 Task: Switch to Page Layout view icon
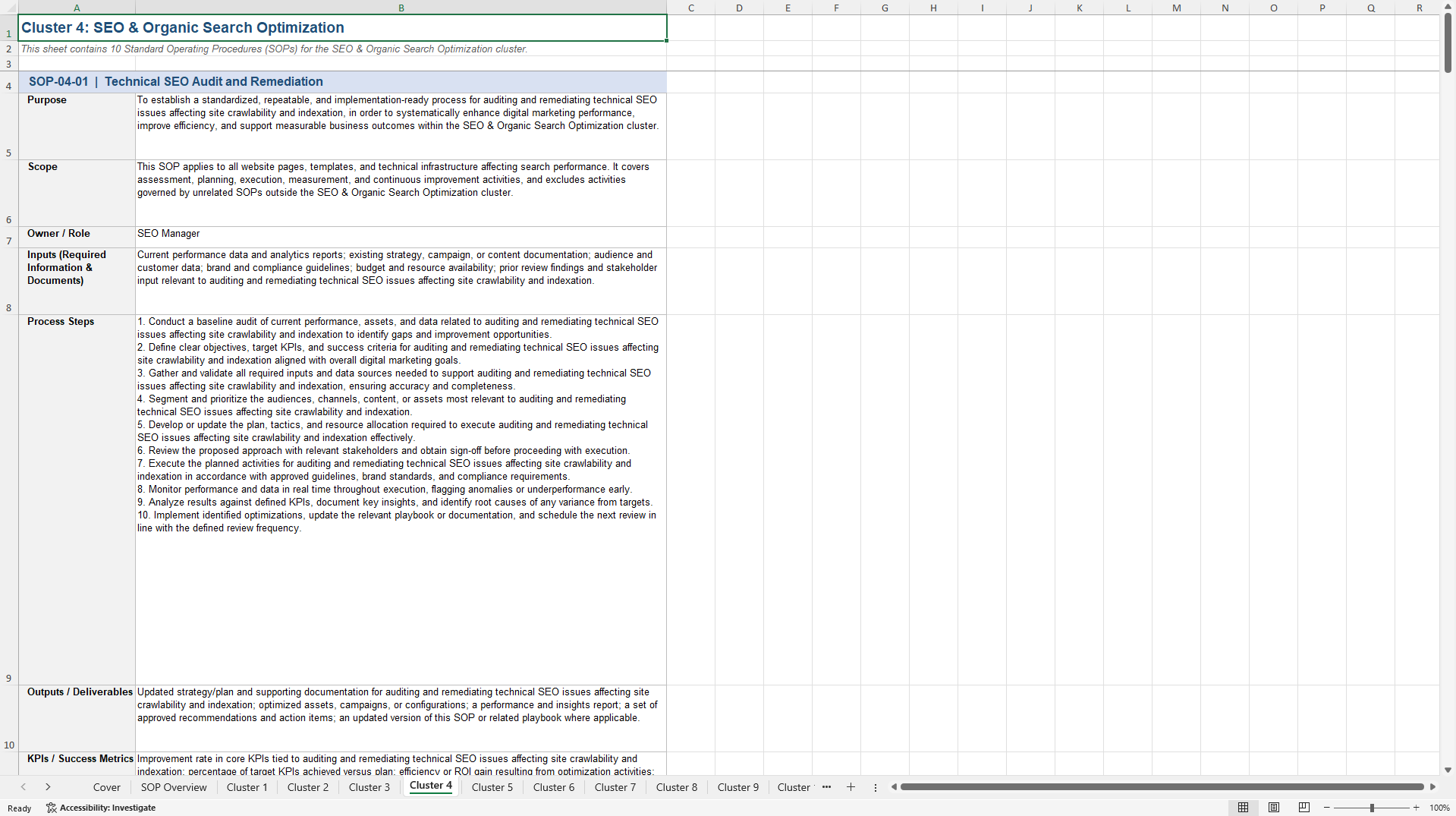(x=1274, y=808)
